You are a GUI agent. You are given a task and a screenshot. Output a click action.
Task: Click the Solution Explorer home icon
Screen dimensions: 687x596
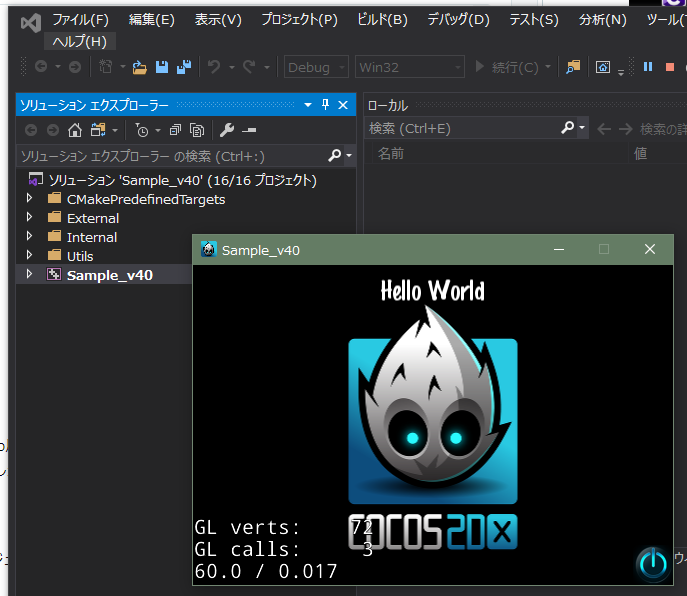coord(74,130)
